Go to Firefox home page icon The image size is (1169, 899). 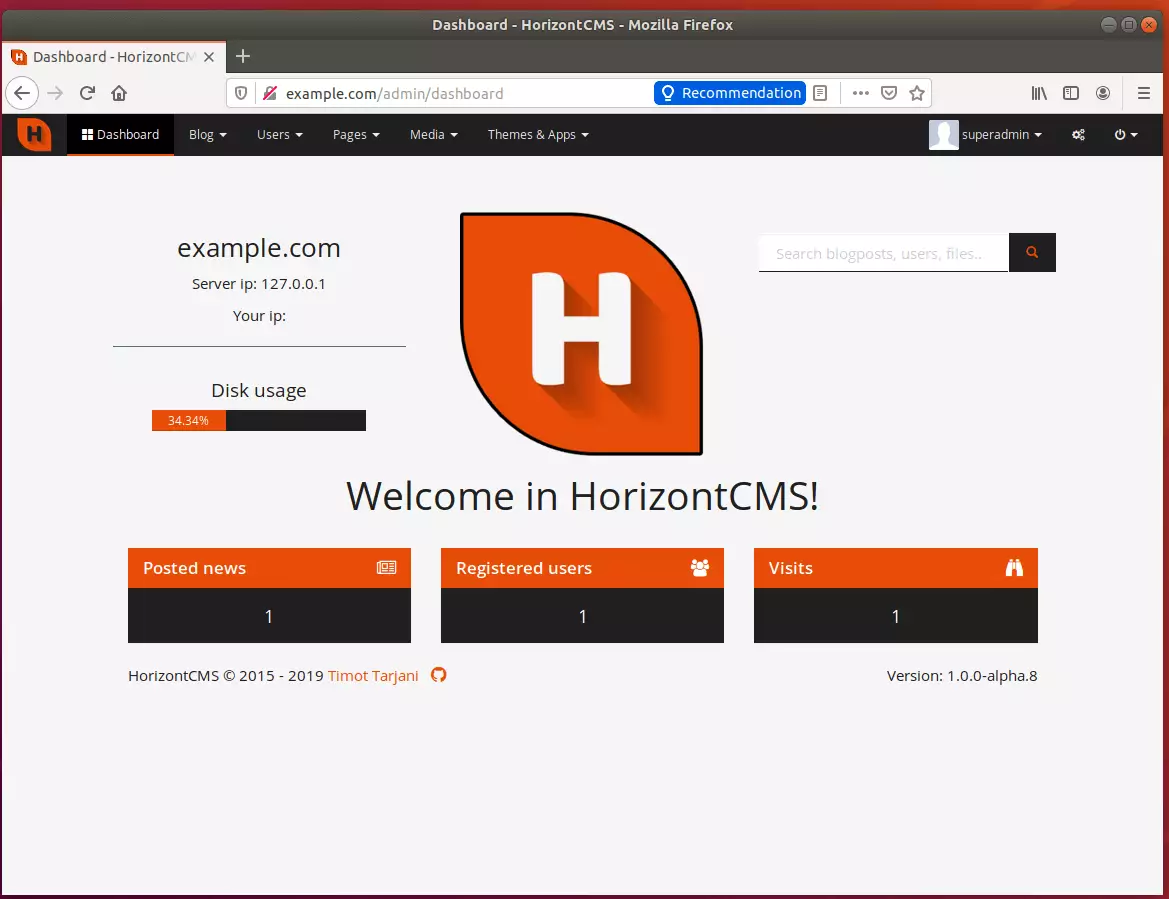(x=119, y=93)
